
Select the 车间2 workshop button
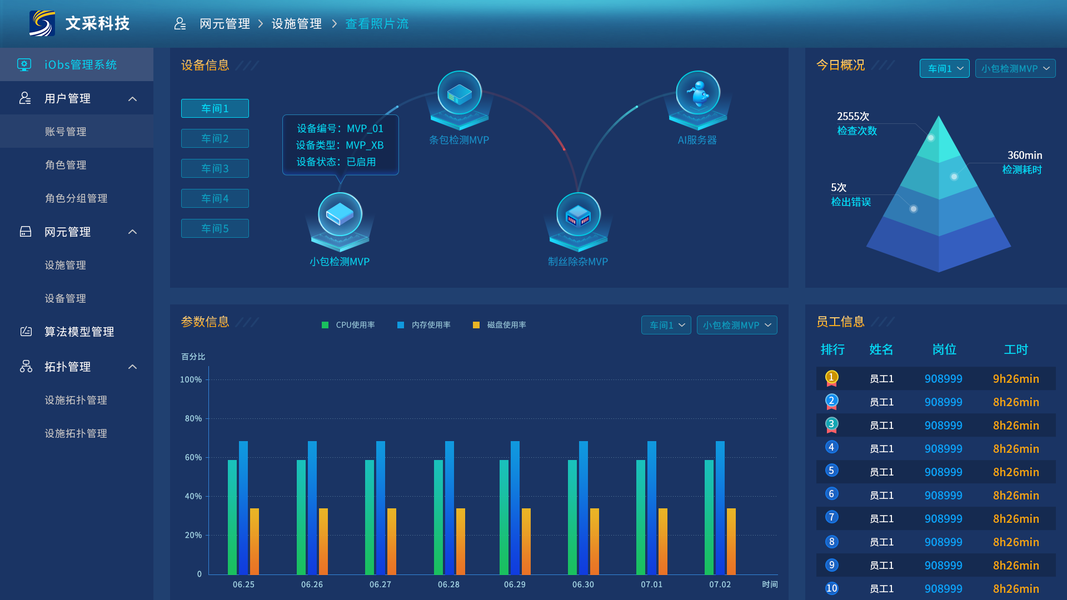[215, 138]
